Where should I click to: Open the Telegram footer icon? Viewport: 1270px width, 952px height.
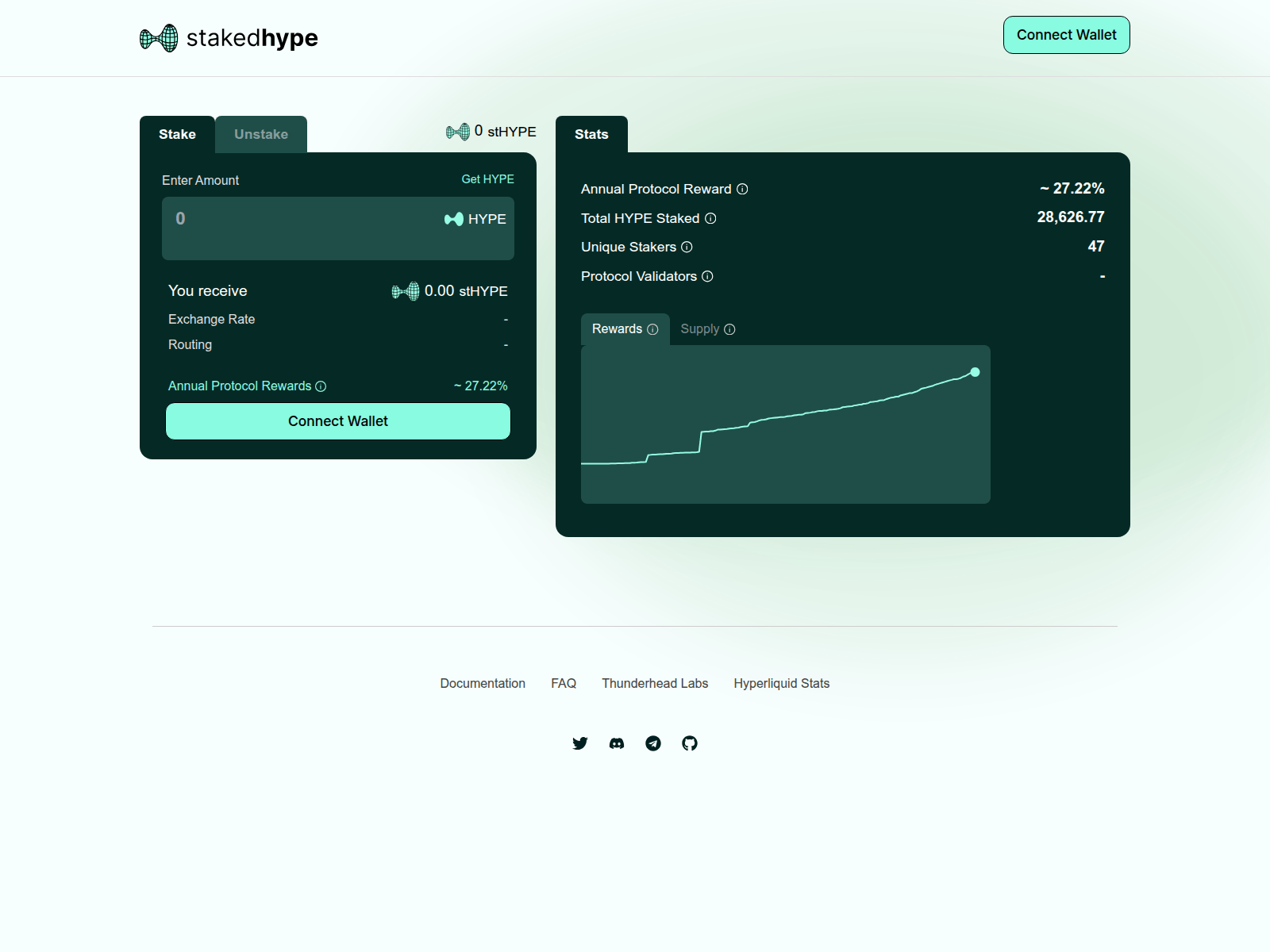point(653,743)
